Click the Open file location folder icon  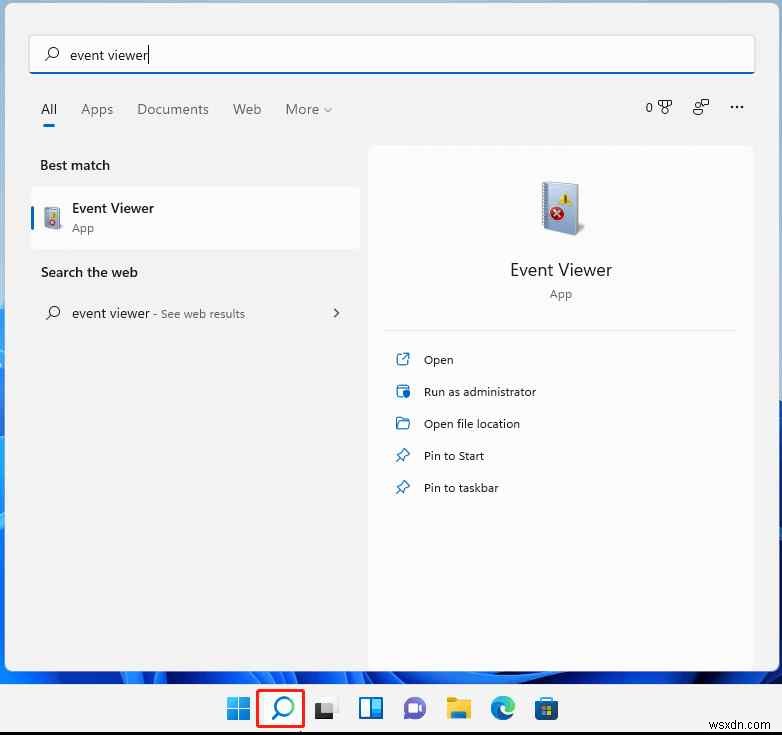402,423
